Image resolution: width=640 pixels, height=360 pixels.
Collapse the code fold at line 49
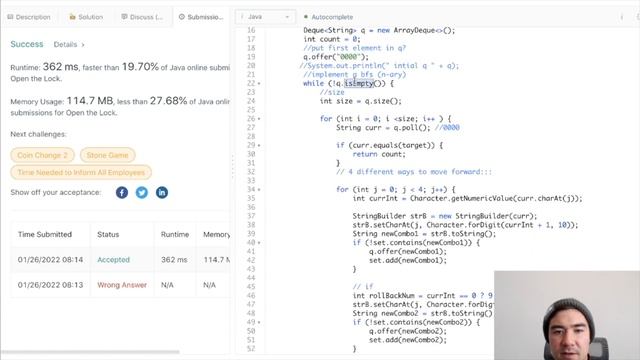259,322
